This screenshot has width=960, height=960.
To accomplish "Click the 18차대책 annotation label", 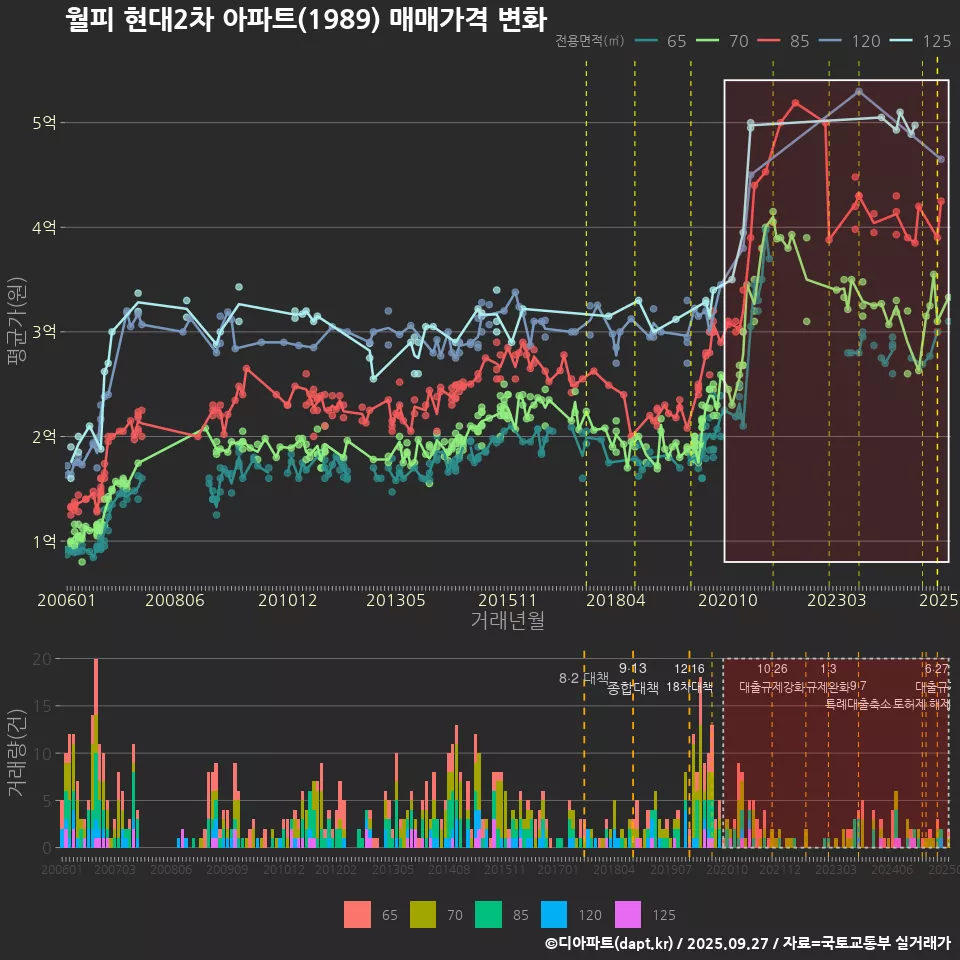I will click(x=688, y=687).
